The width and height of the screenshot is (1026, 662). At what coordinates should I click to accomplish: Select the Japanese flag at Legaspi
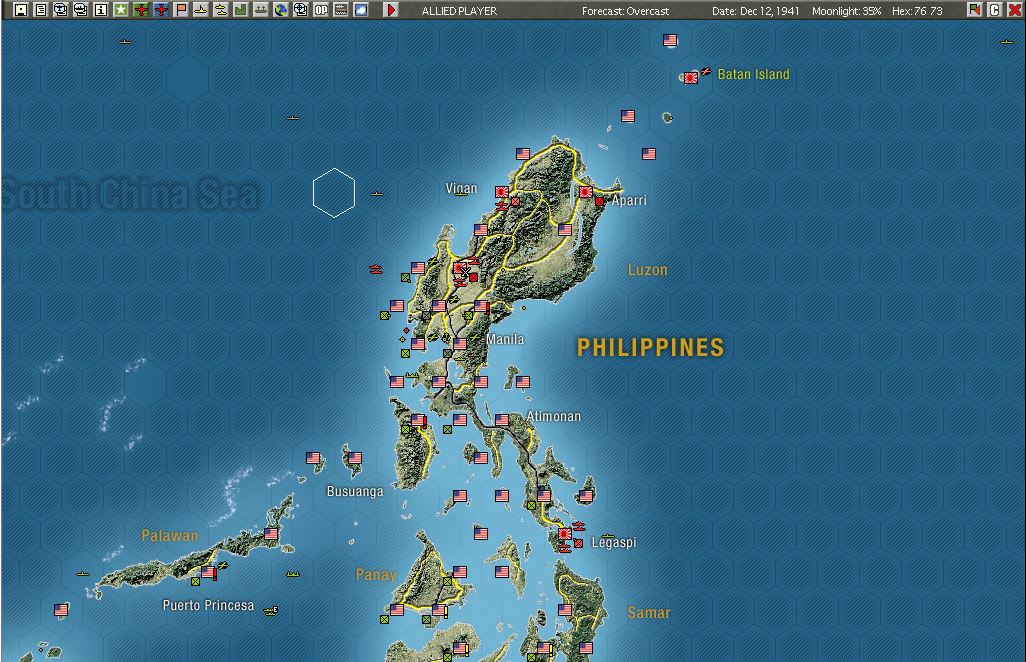tap(565, 534)
